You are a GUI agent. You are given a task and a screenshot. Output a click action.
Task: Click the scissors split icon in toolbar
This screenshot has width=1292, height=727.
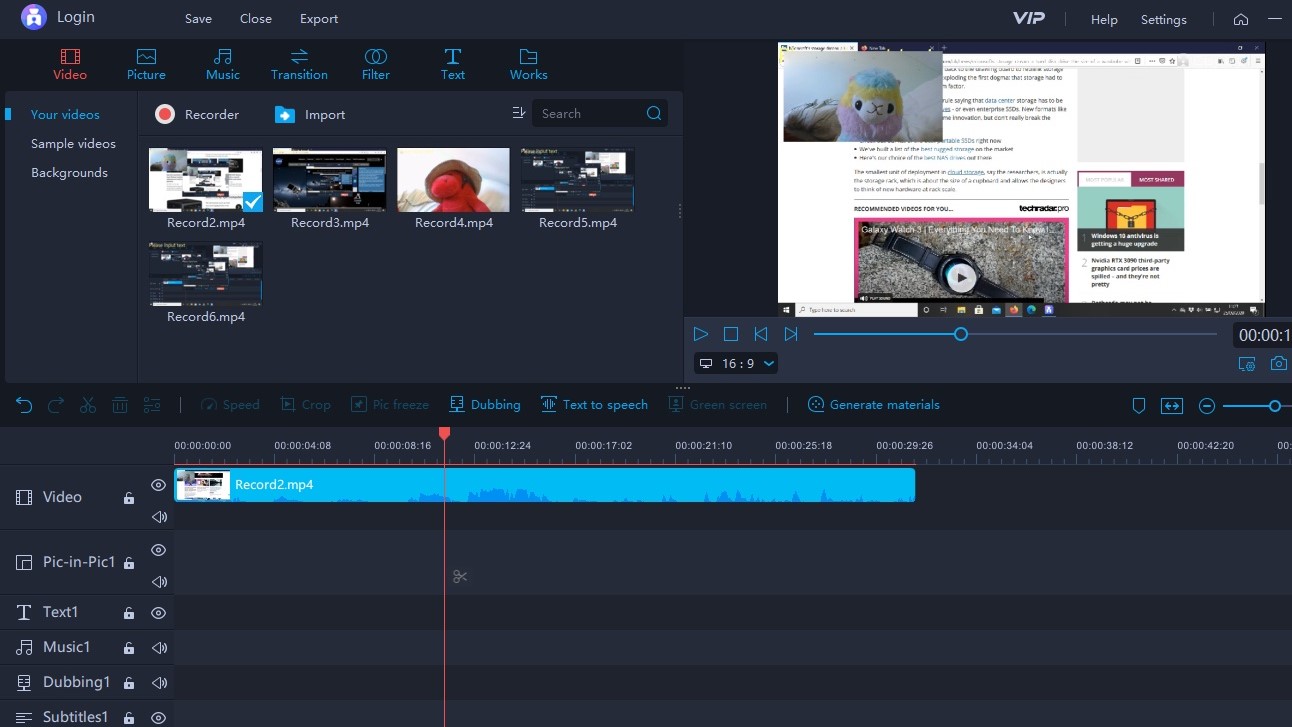pos(88,405)
